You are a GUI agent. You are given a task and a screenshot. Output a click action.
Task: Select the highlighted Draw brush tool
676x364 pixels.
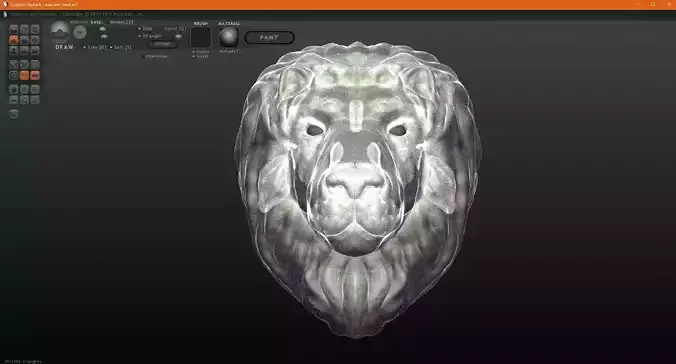(x=13, y=40)
